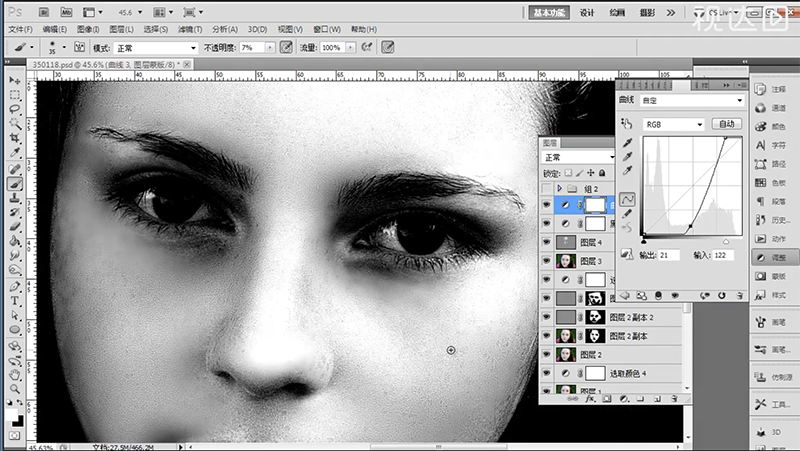Viewport: 800px width, 451px height.
Task: Toggle lock all for the layer
Action: pos(602,173)
